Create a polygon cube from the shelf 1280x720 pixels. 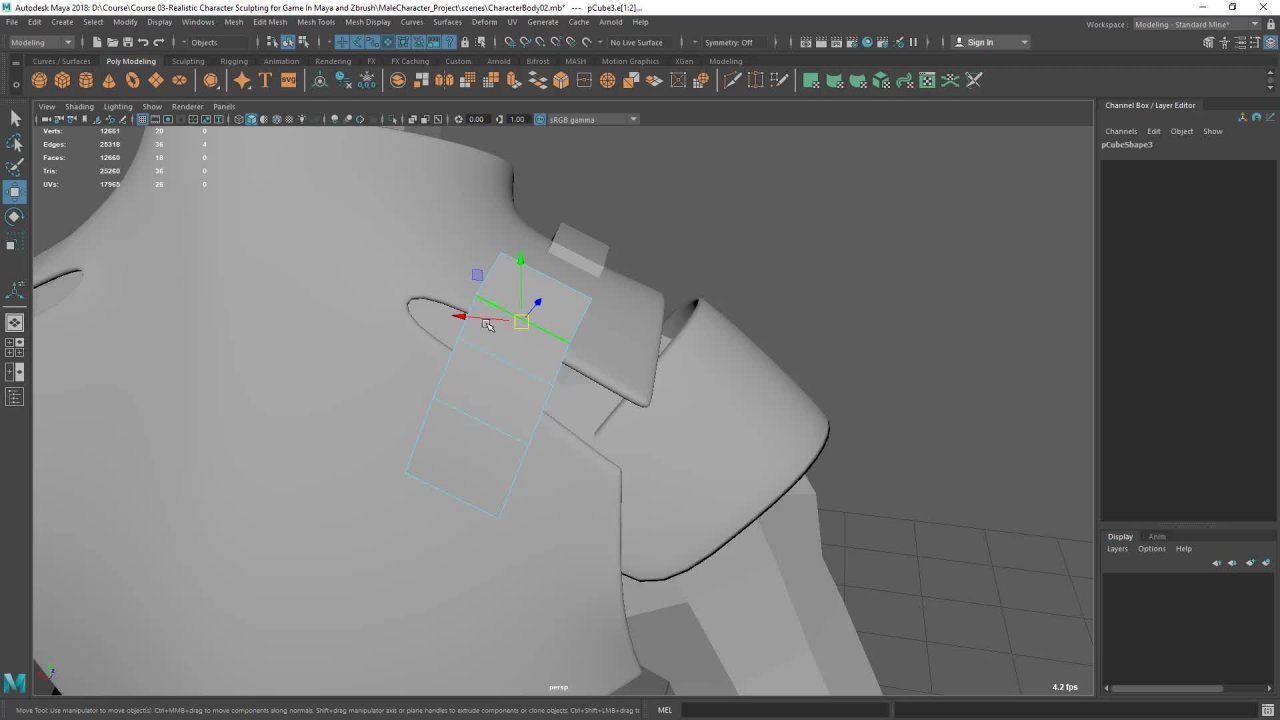(x=62, y=81)
